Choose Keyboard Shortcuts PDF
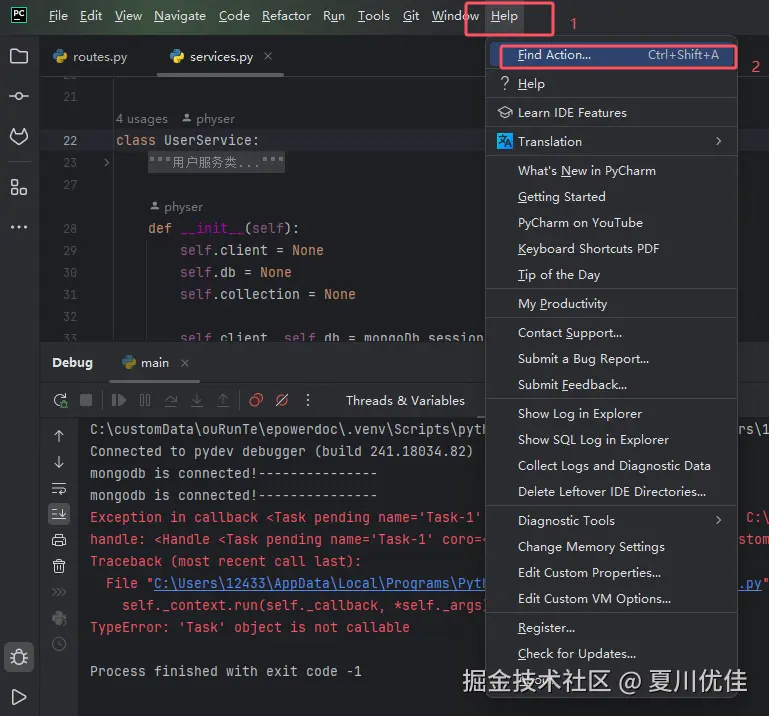769x716 pixels. 612,249
